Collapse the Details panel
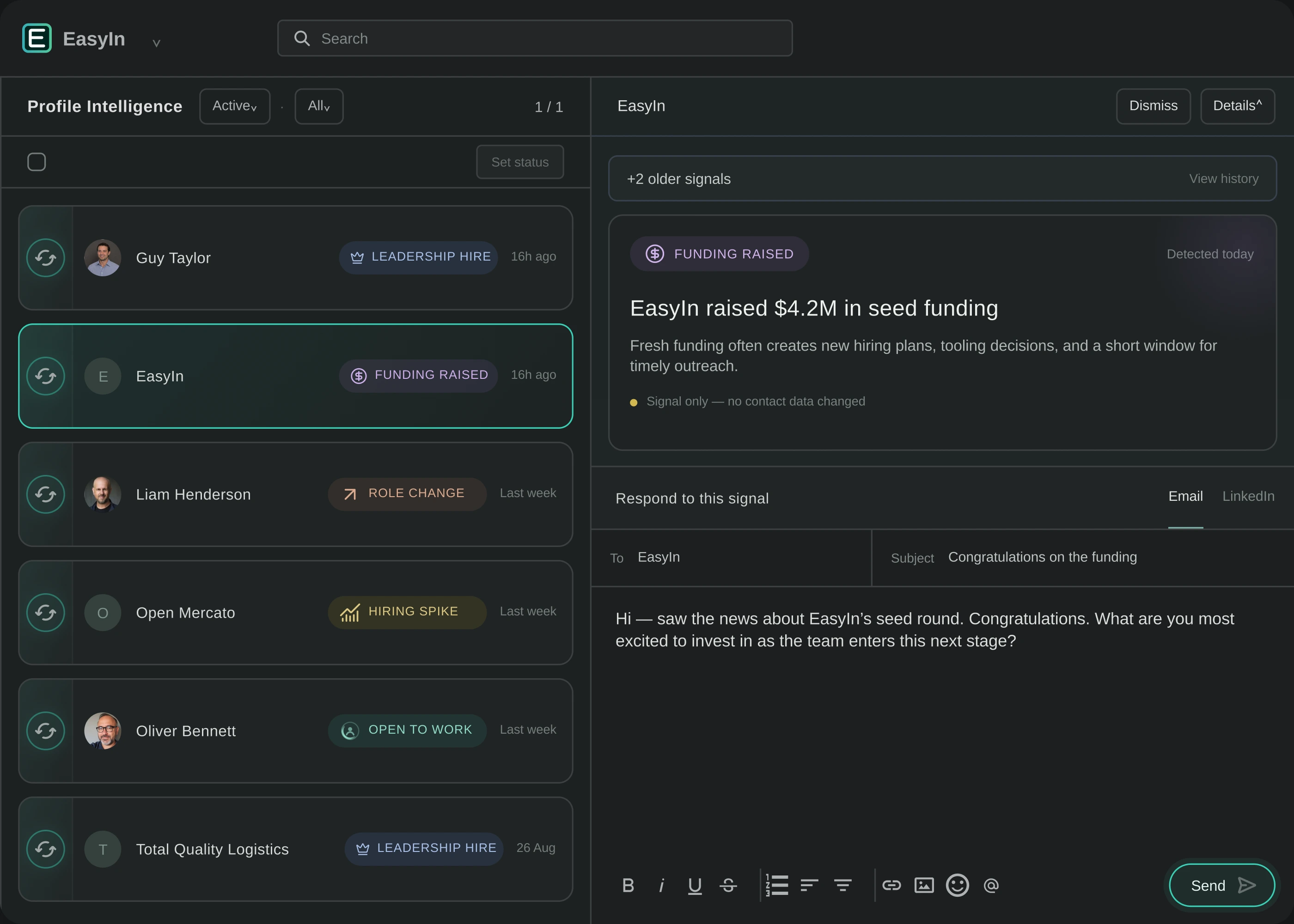This screenshot has height=924, width=1294. click(1238, 106)
